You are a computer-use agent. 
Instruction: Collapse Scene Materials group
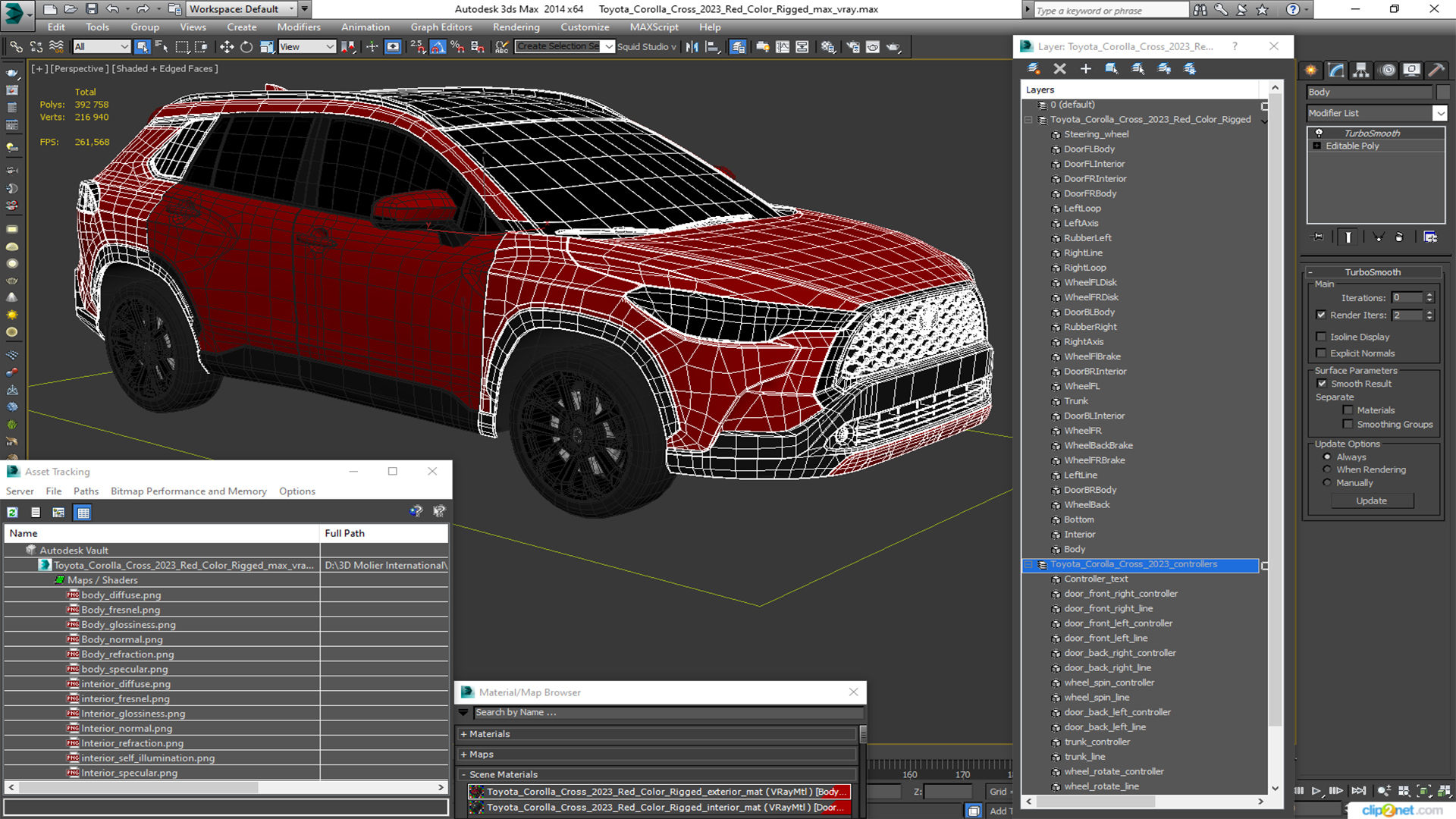click(463, 775)
